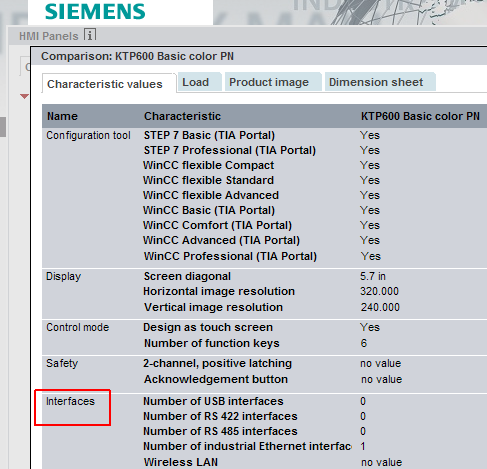Click the Name column header

point(62,116)
